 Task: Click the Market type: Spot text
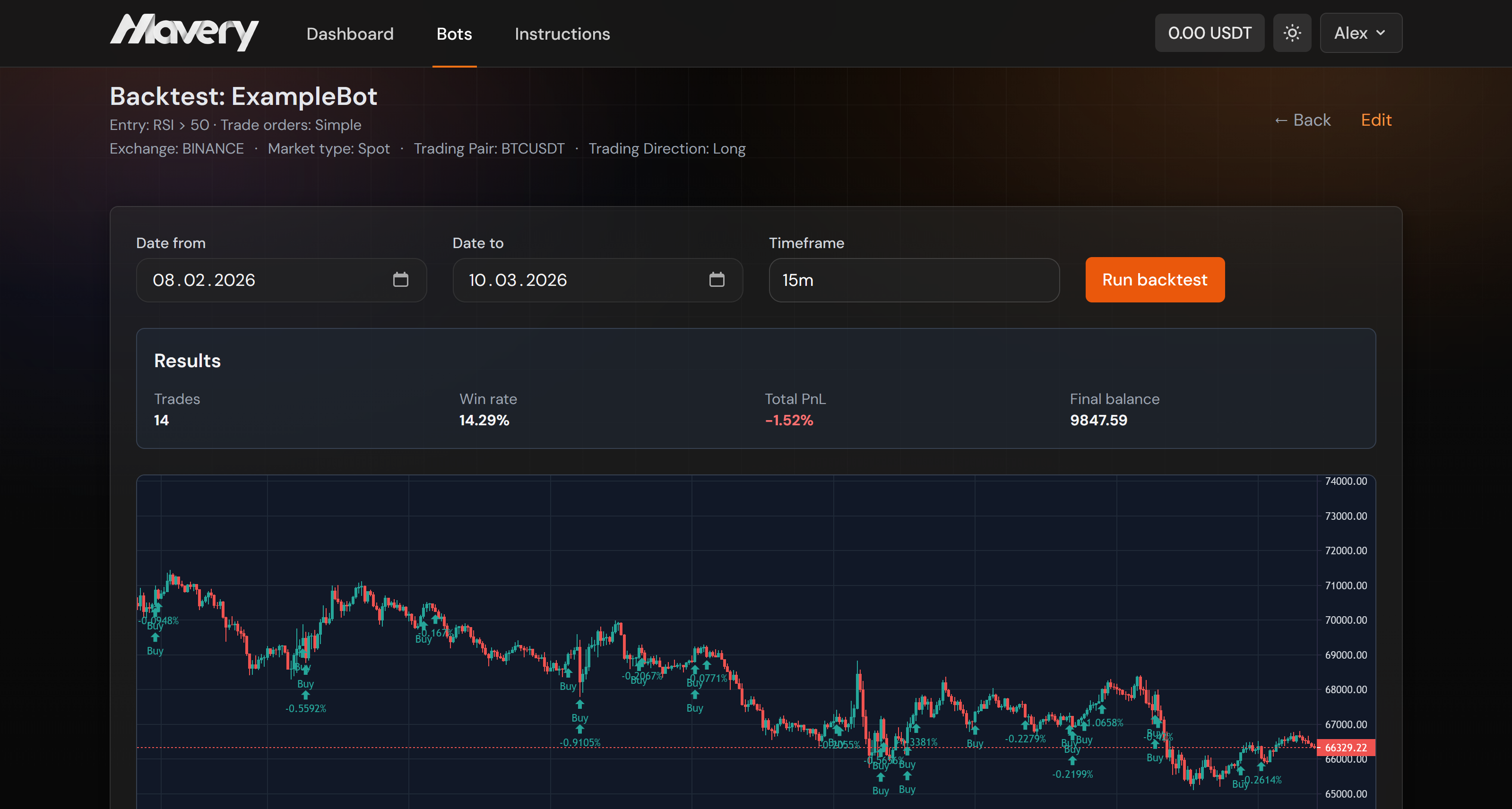tap(328, 148)
